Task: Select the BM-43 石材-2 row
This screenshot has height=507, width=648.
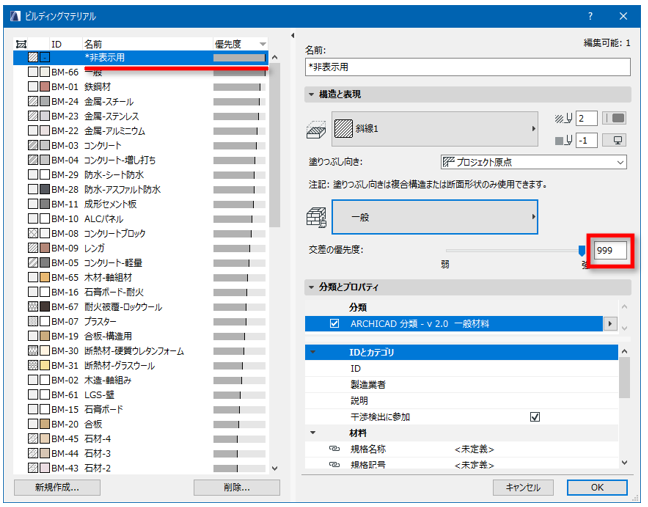Action: click(141, 468)
